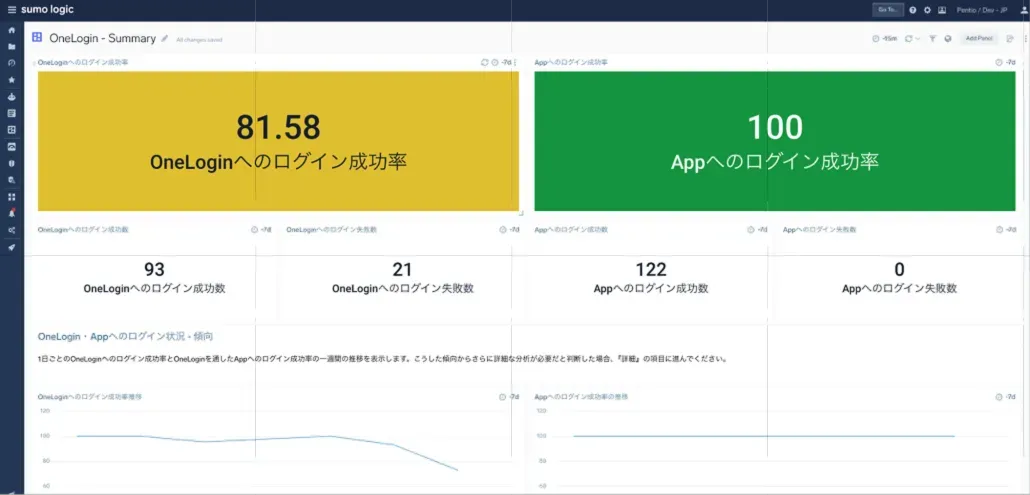Screen dimensions: 1030x495
Task: Open settings gear icon in top bar
Action: 927,10
